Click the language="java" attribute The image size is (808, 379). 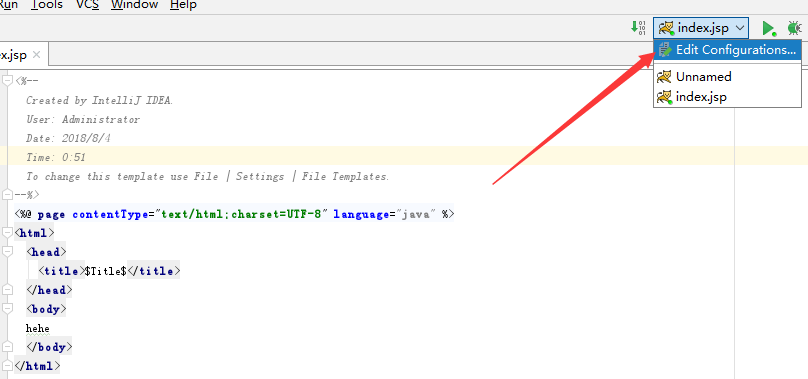(x=384, y=214)
